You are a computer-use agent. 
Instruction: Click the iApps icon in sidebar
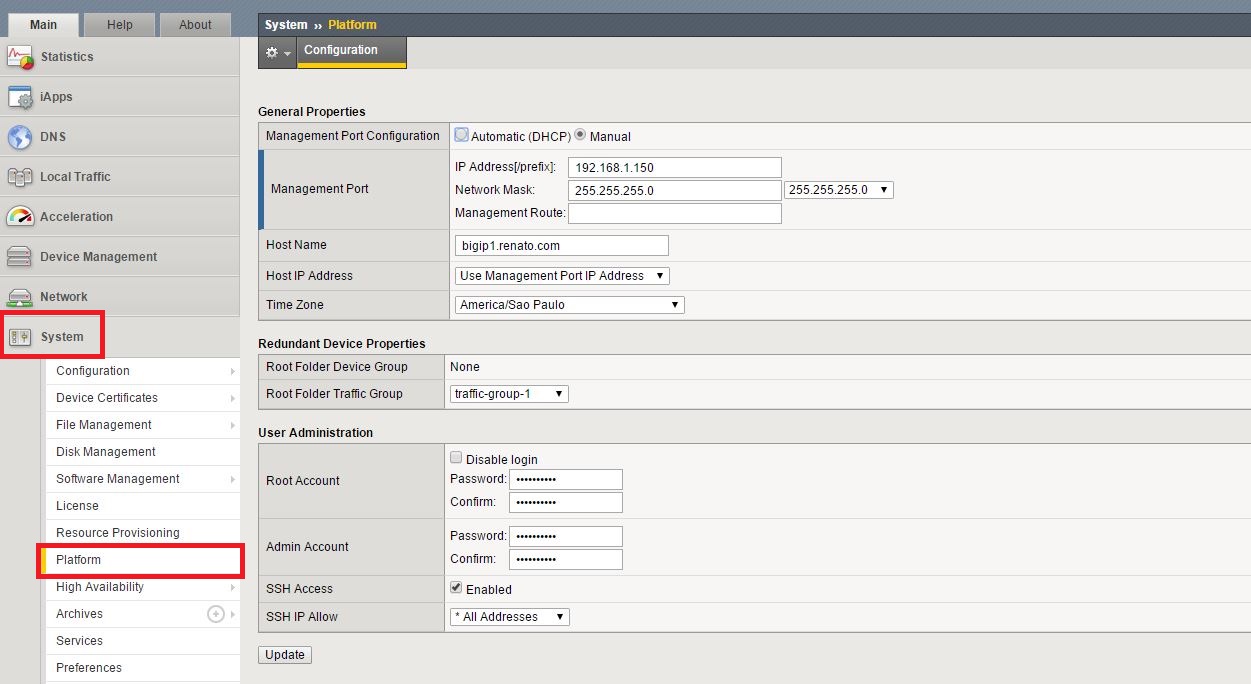pos(20,97)
